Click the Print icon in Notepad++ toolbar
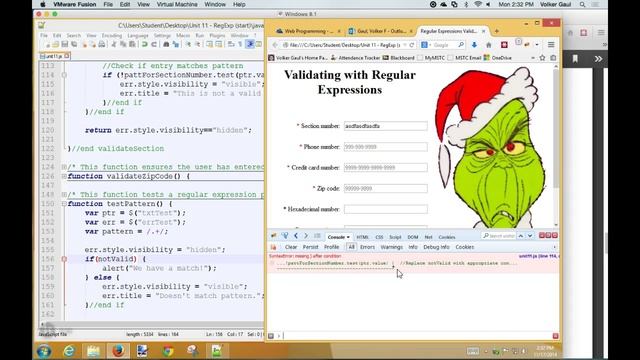 tap(101, 44)
